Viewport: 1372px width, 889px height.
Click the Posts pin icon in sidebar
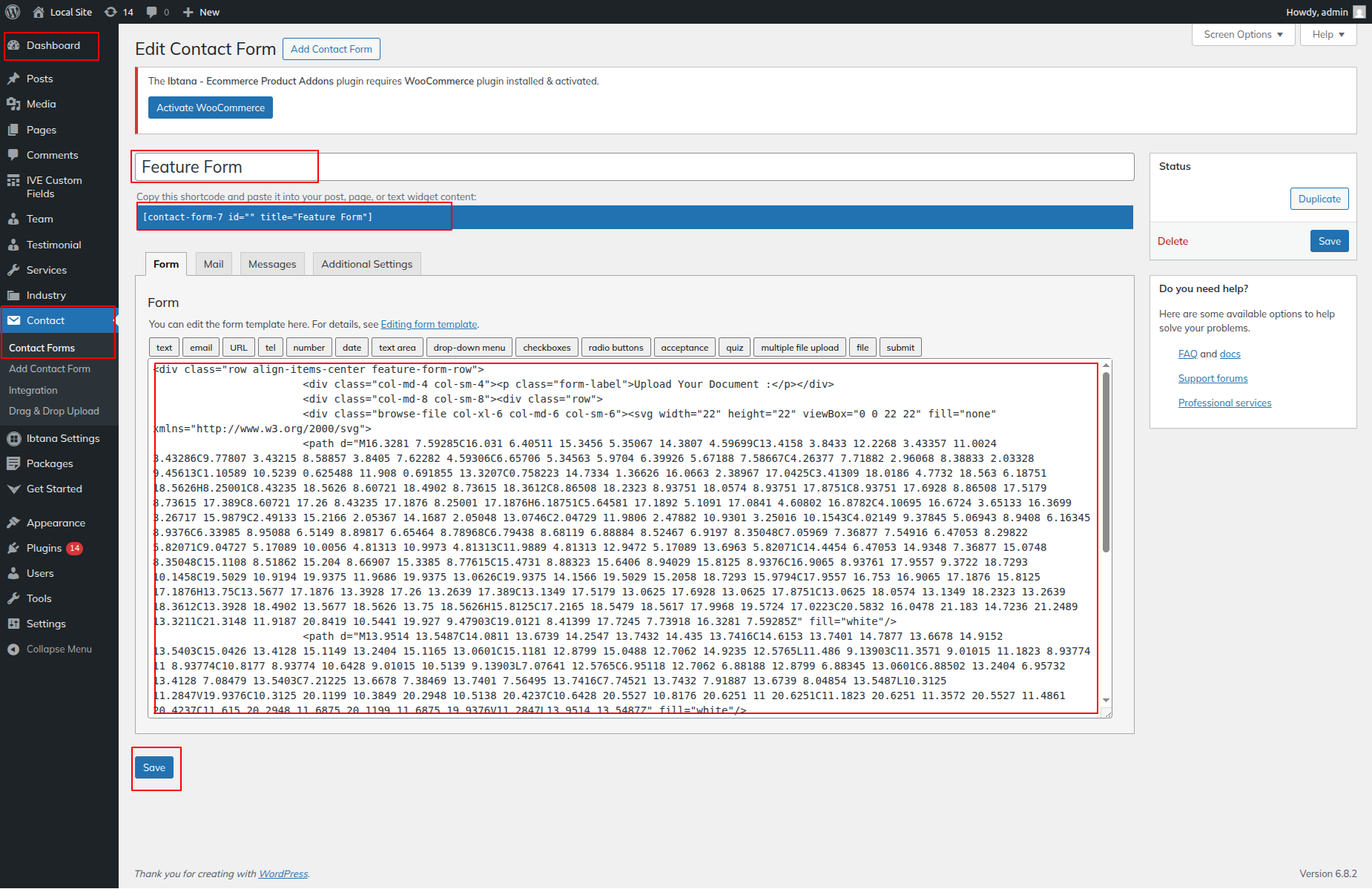coord(13,79)
